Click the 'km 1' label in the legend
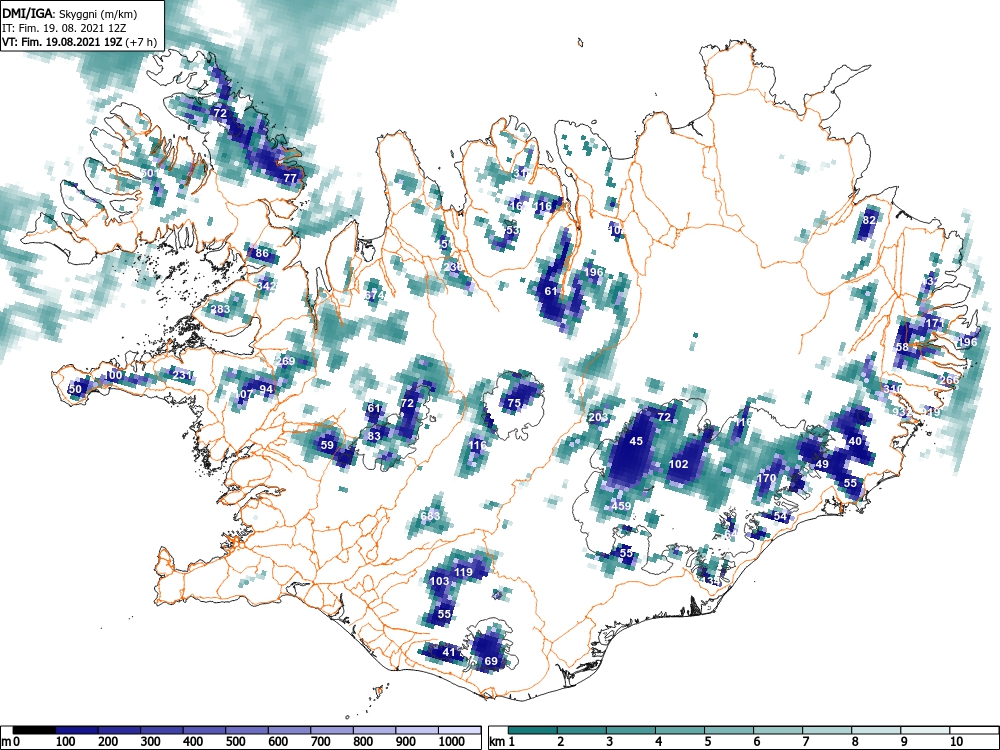Viewport: 1000px width, 750px height. tap(502, 742)
